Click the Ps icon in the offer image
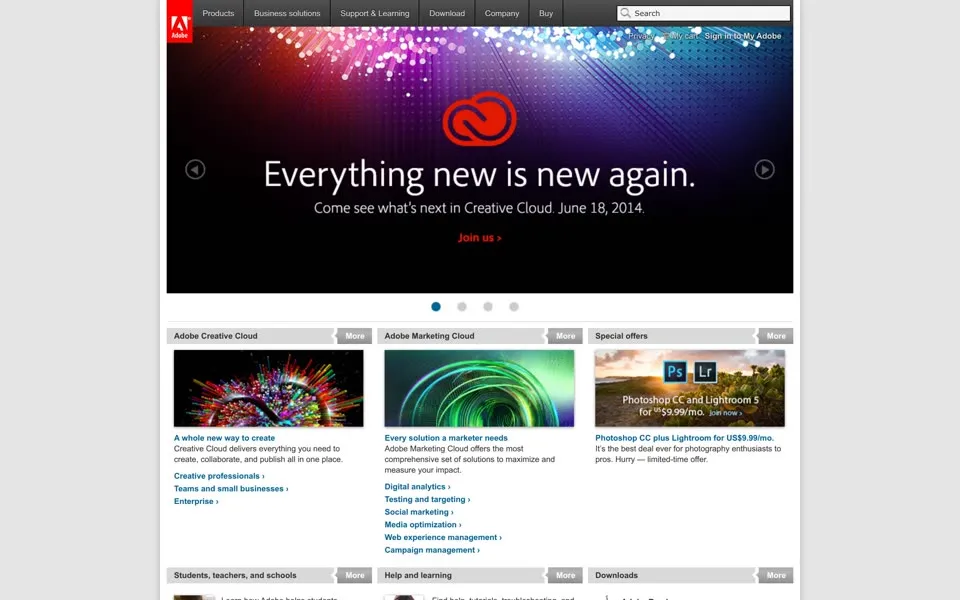The width and height of the screenshot is (960, 600). pos(675,372)
